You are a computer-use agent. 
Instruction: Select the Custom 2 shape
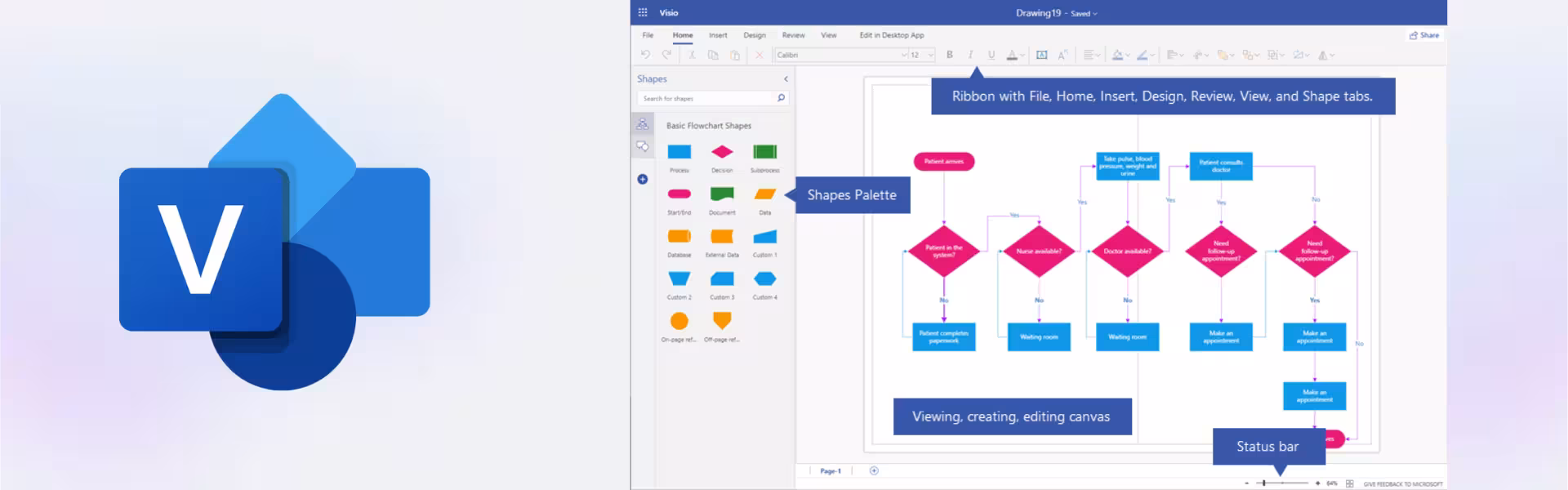(x=679, y=279)
